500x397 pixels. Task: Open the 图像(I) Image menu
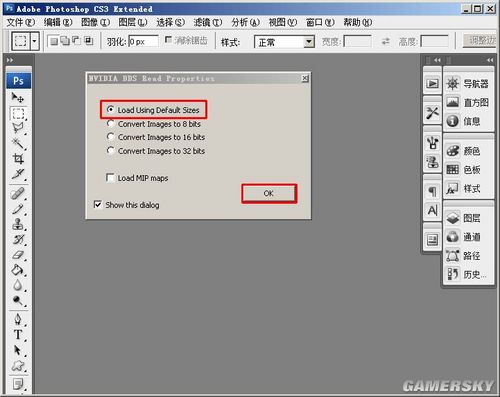tap(96, 22)
